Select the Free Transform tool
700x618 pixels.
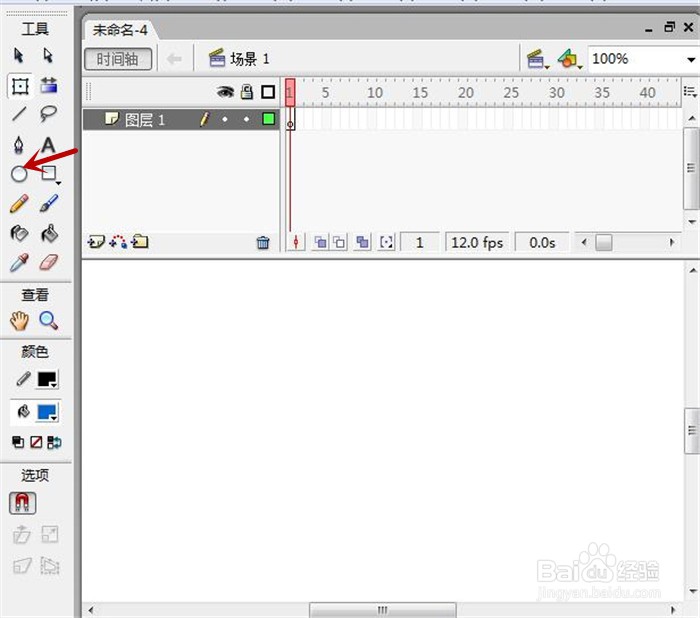20,86
